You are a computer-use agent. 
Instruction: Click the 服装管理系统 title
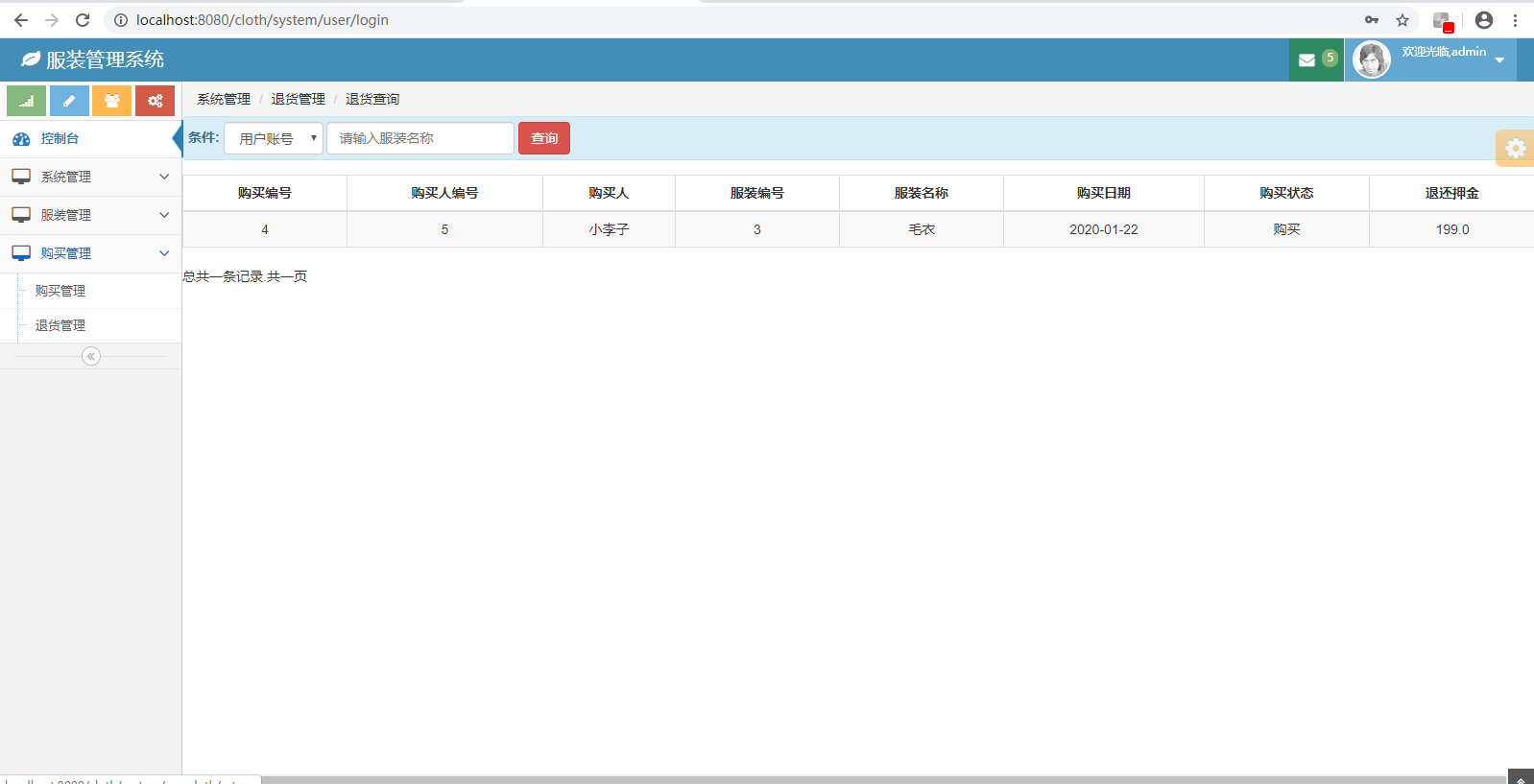pos(105,59)
